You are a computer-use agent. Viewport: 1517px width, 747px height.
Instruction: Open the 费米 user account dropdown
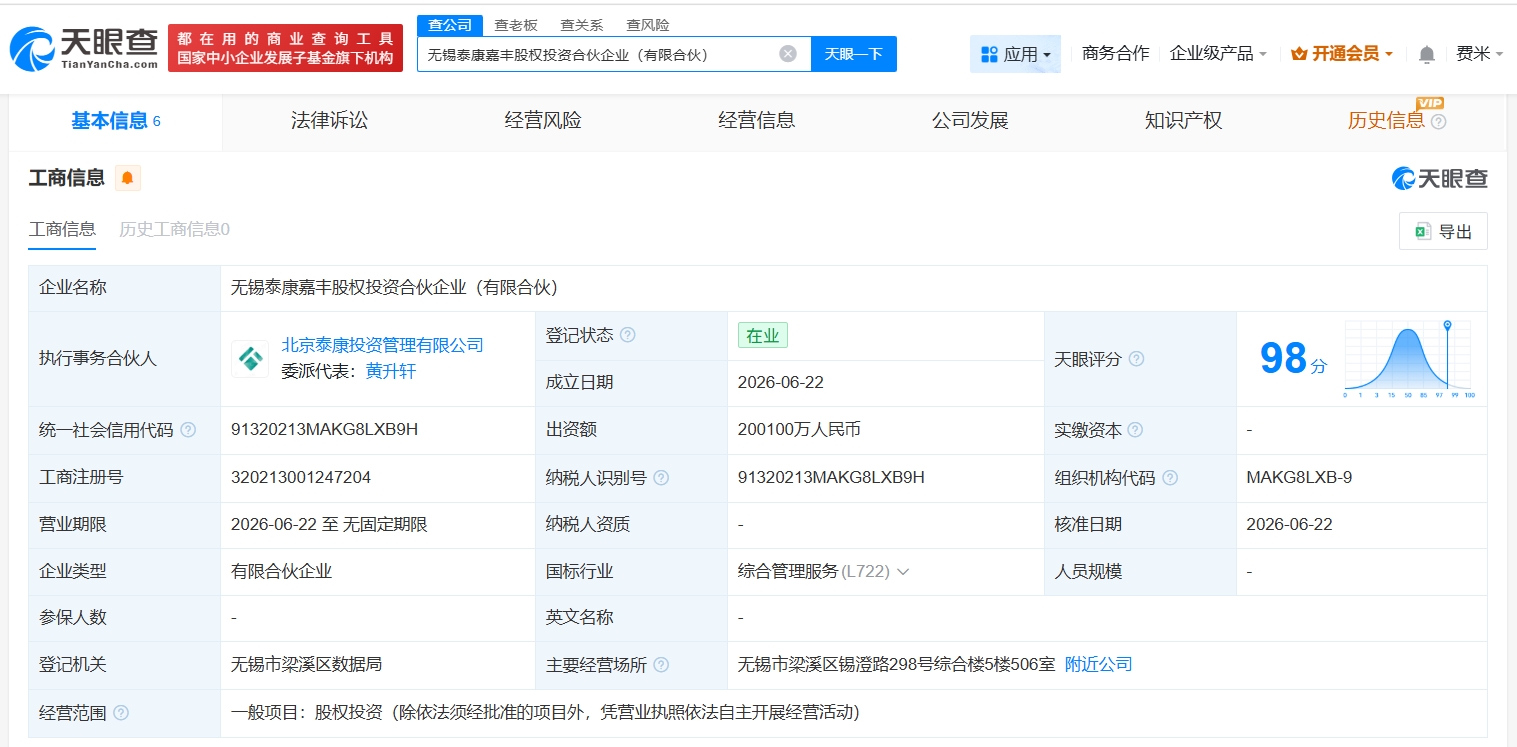[x=1479, y=54]
